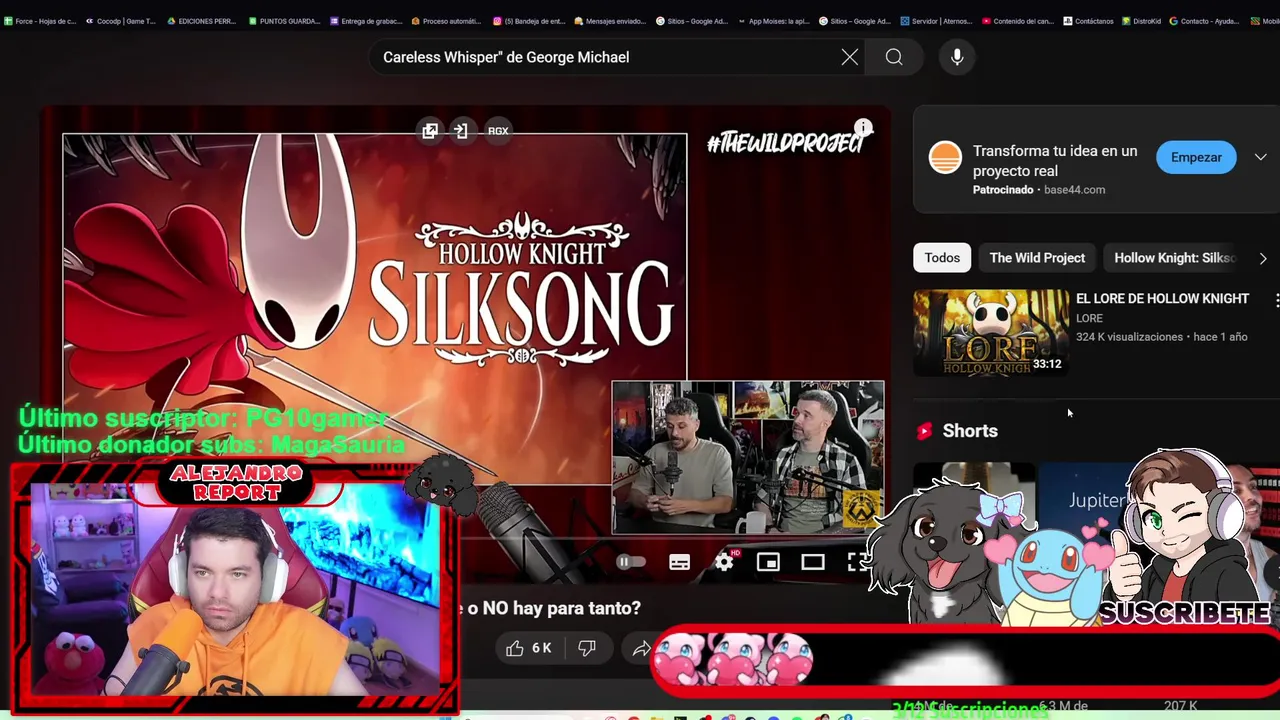
Task: Switch to the Force - Hojas de c... browser tab
Action: click(40, 20)
